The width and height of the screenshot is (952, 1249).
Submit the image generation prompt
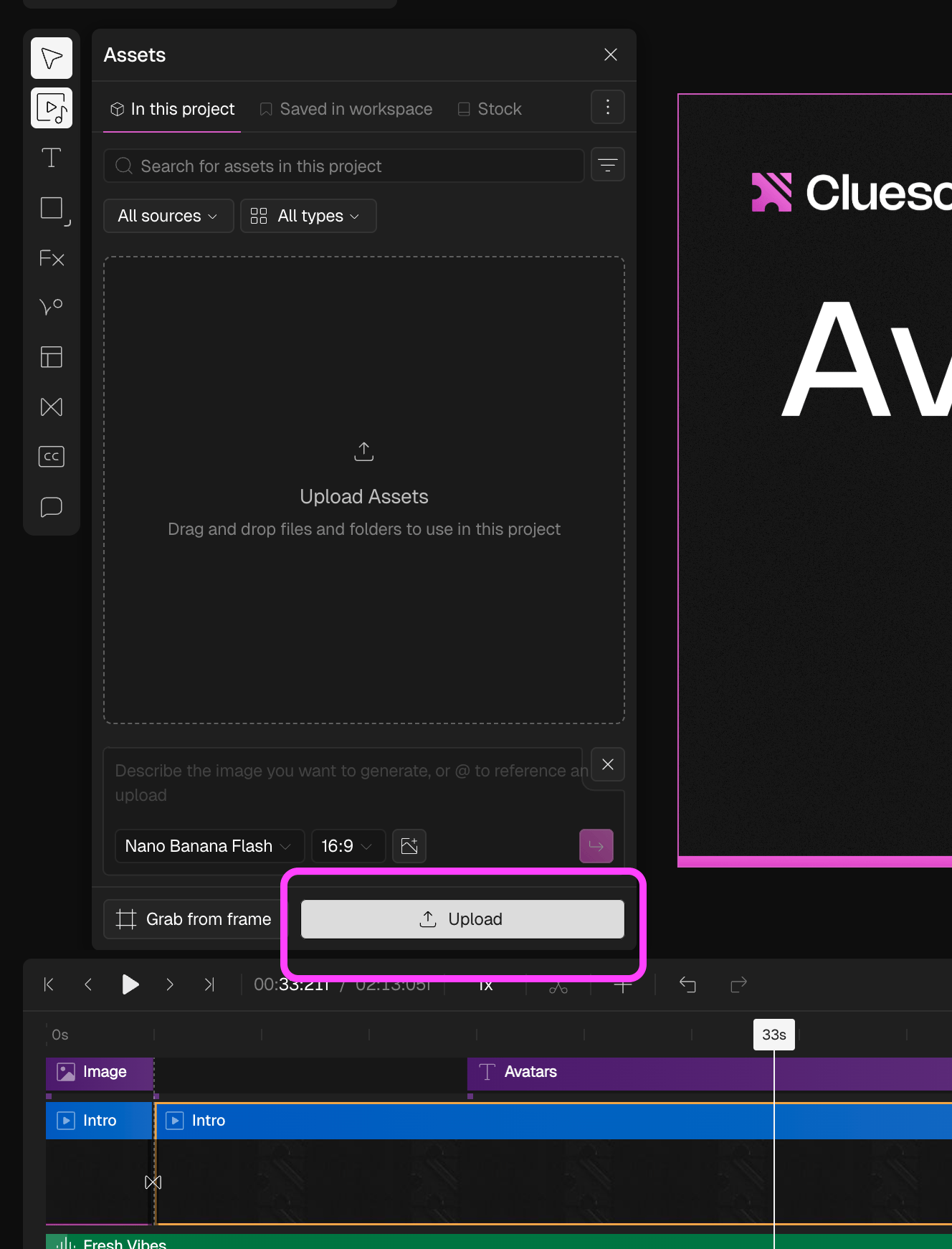(x=596, y=846)
